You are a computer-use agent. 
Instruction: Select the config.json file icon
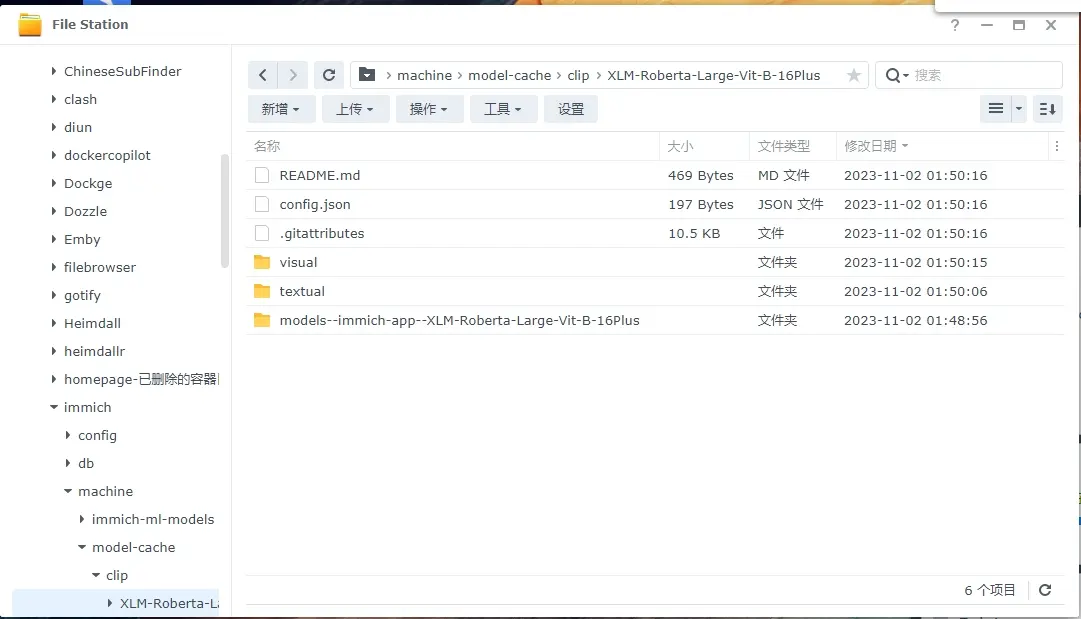[x=262, y=204]
